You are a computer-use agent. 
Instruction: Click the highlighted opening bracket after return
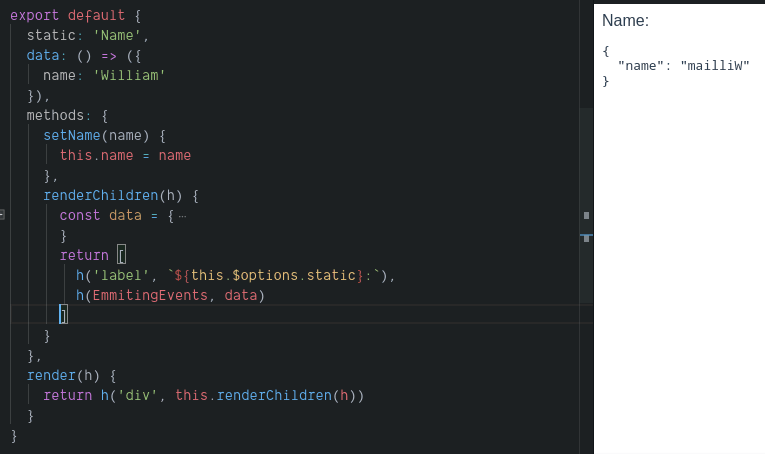(x=121, y=255)
